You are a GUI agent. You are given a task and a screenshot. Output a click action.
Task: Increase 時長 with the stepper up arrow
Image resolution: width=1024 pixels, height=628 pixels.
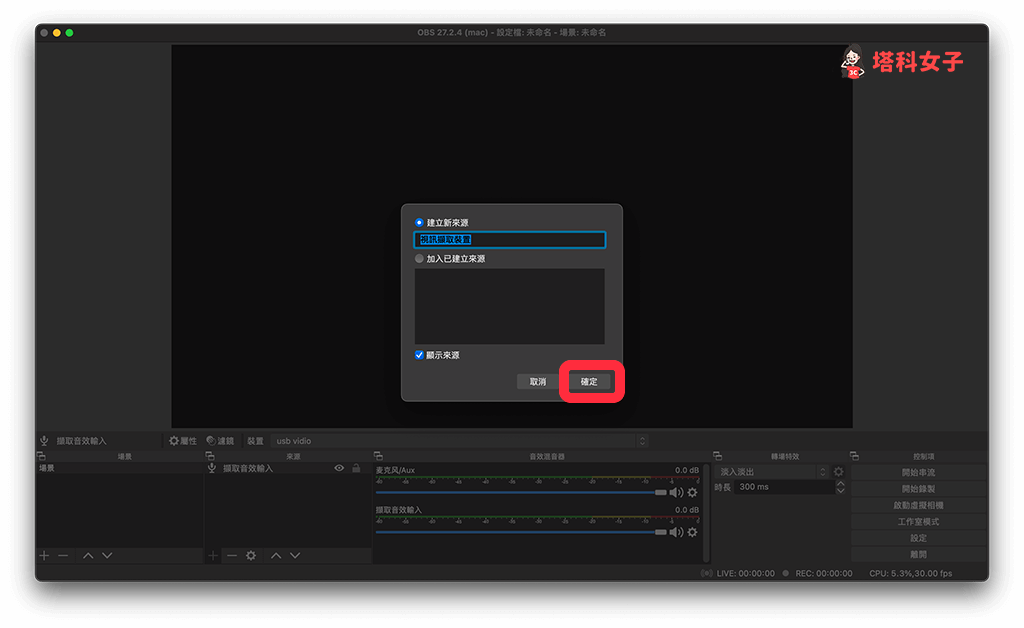click(x=840, y=483)
